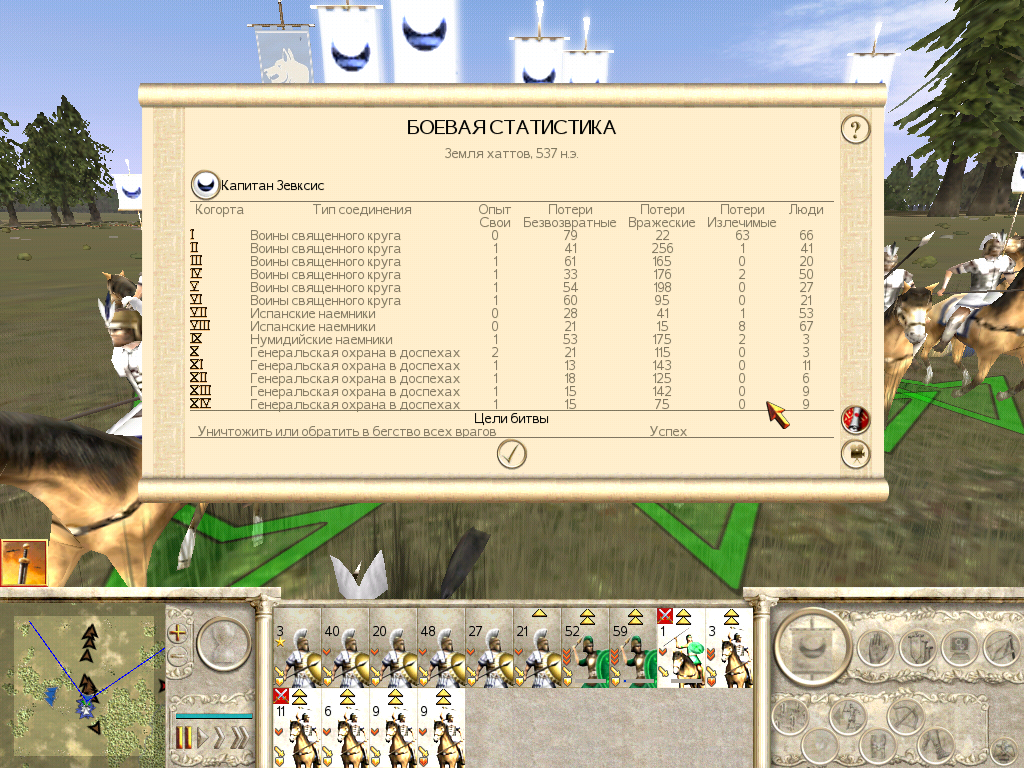Zoom out the minimap with minus button
This screenshot has height=768, width=1024.
177,654
